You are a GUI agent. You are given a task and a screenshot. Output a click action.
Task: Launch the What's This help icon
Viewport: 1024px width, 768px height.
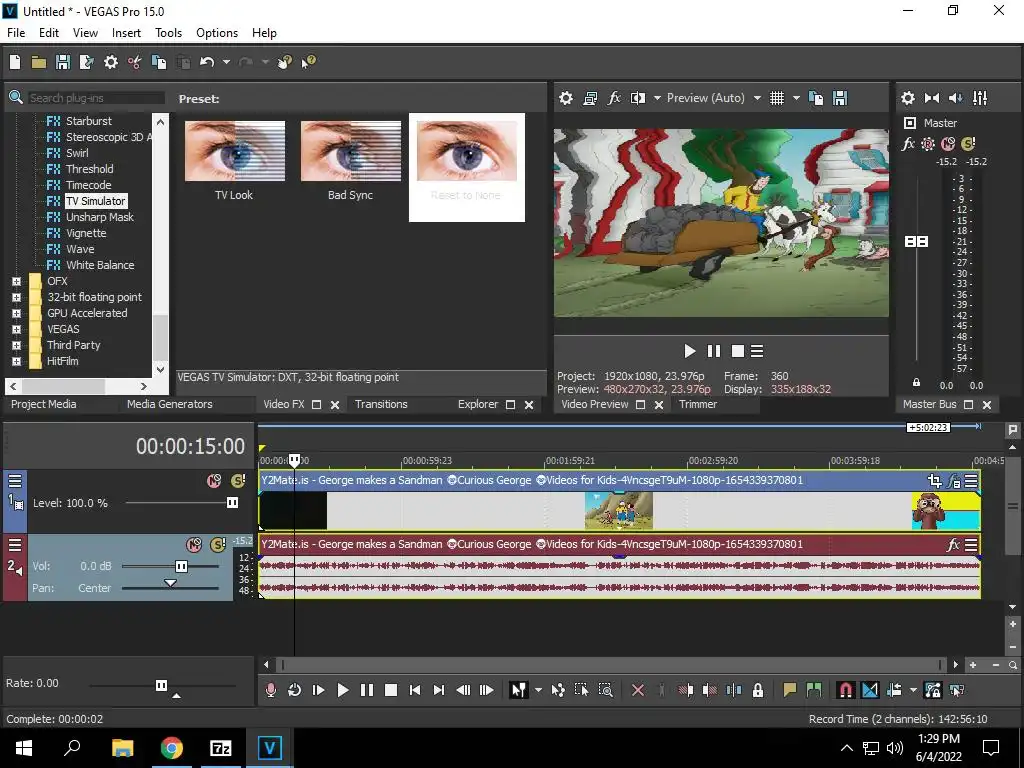pyautogui.click(x=308, y=62)
